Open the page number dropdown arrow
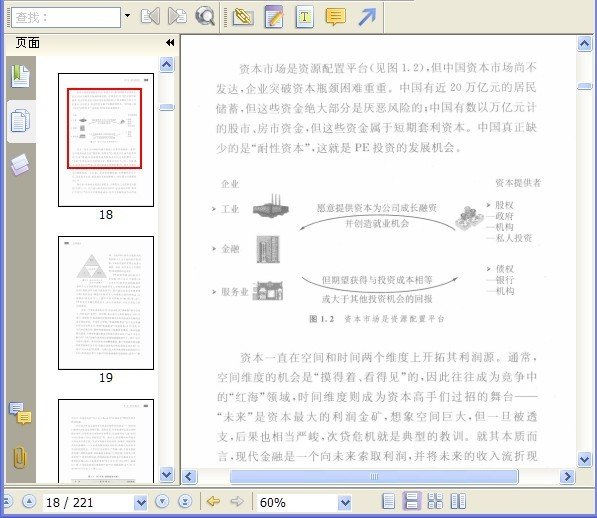 141,503
